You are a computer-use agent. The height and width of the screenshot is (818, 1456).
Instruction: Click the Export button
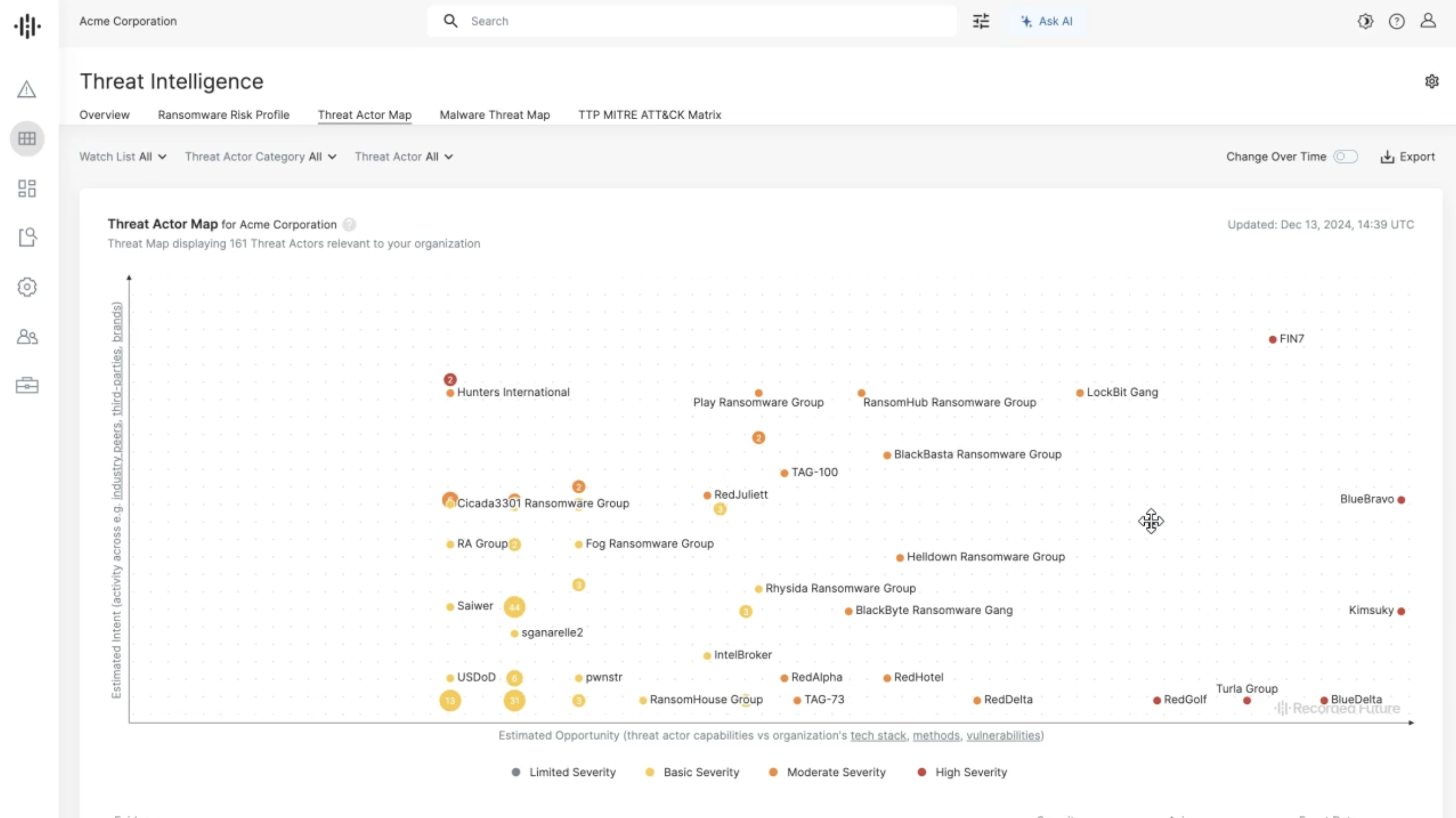pos(1407,156)
